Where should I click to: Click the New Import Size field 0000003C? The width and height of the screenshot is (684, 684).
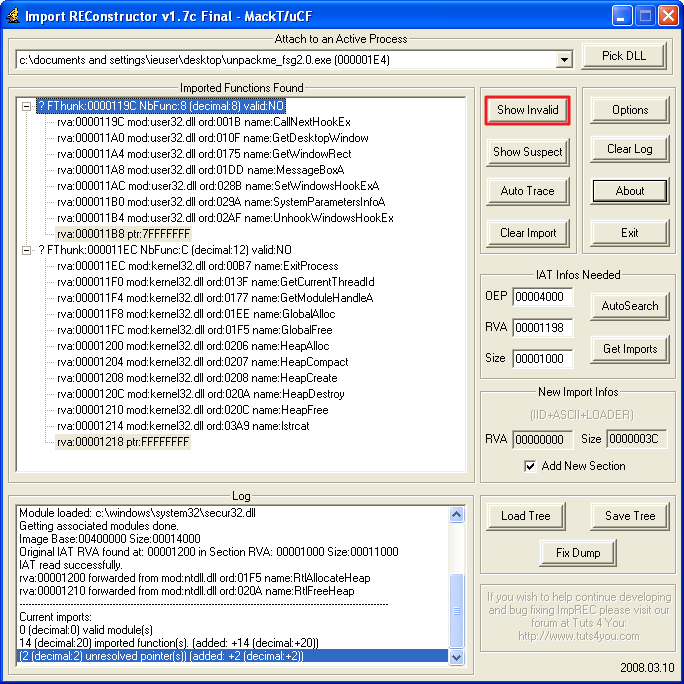(x=636, y=439)
